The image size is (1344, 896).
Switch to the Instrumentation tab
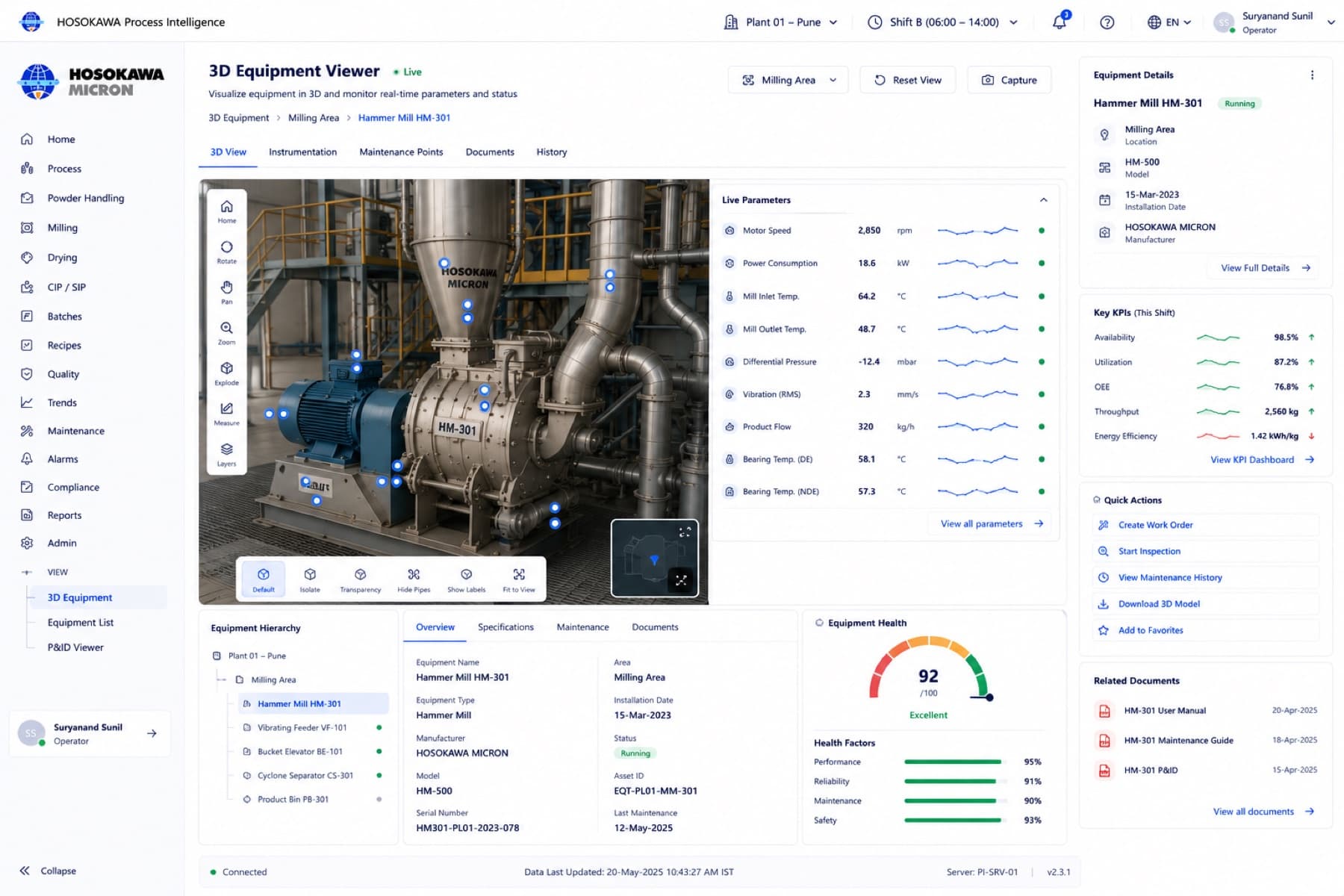coord(302,152)
